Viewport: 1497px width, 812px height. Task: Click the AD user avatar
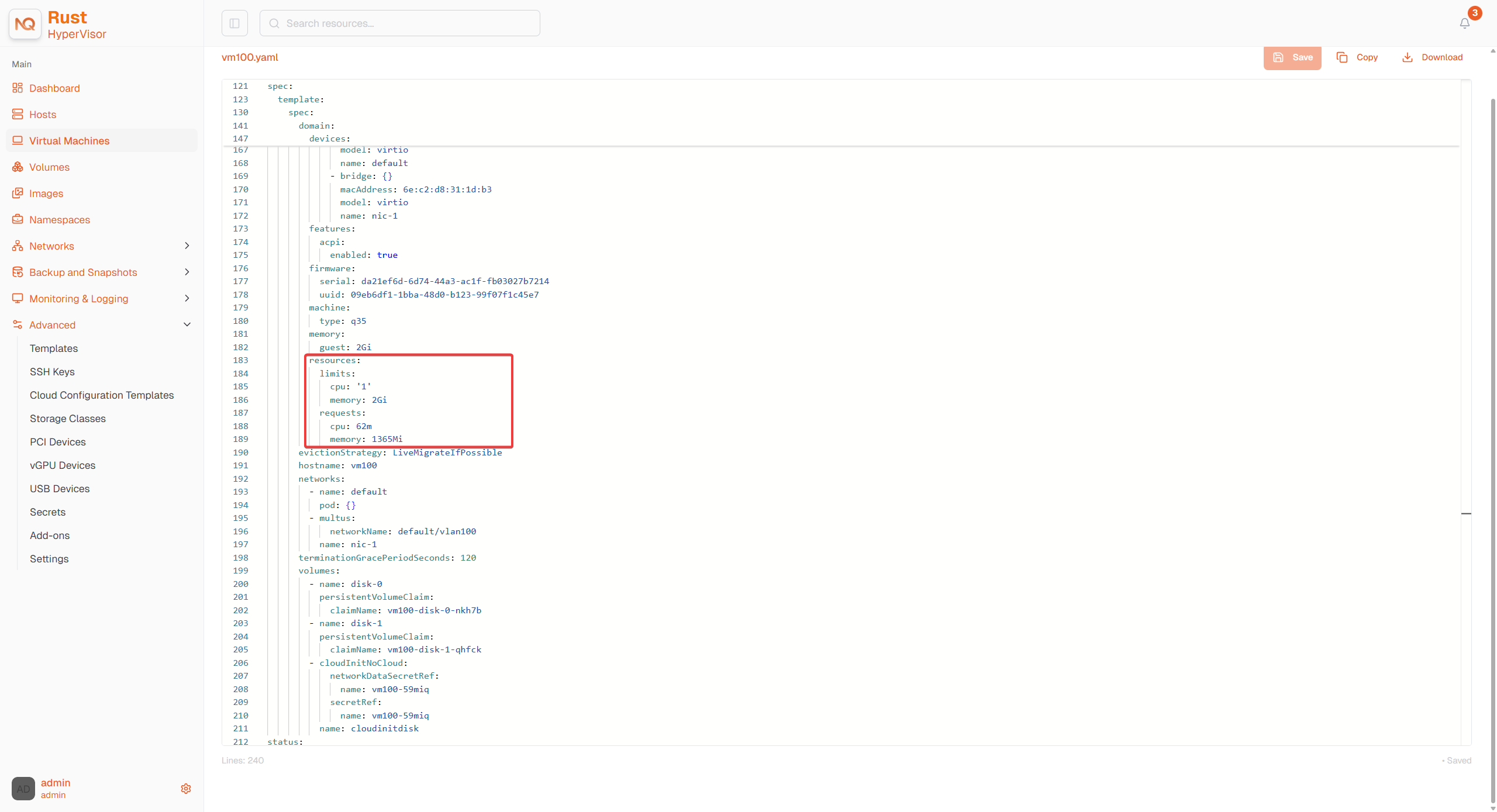[x=23, y=789]
